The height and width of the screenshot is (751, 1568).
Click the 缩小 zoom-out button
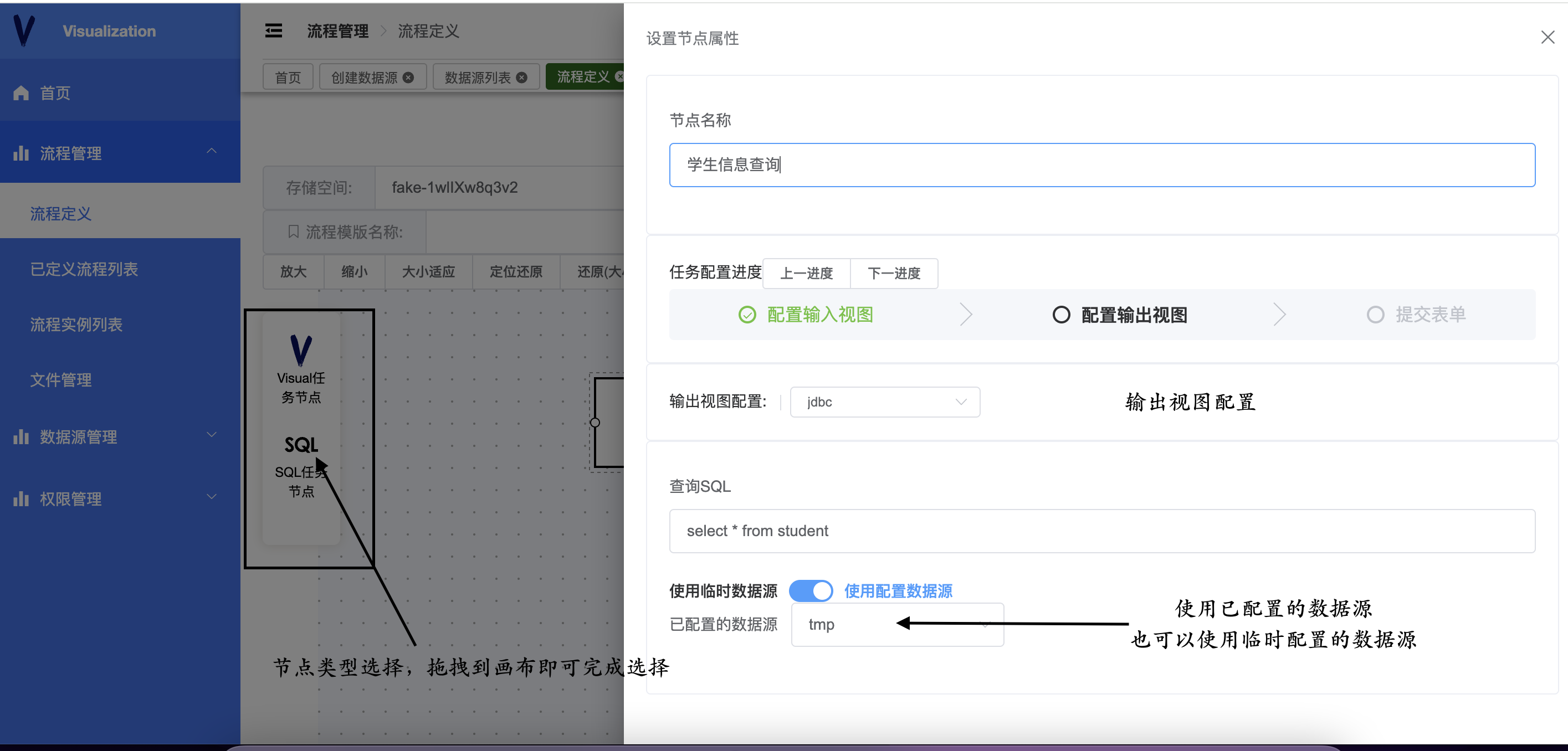pos(354,271)
